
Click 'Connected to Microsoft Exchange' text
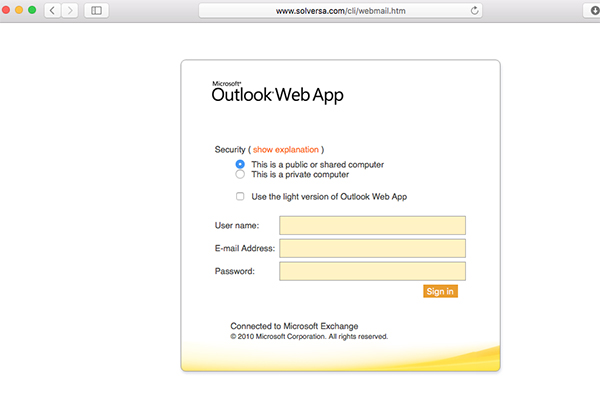pos(294,326)
